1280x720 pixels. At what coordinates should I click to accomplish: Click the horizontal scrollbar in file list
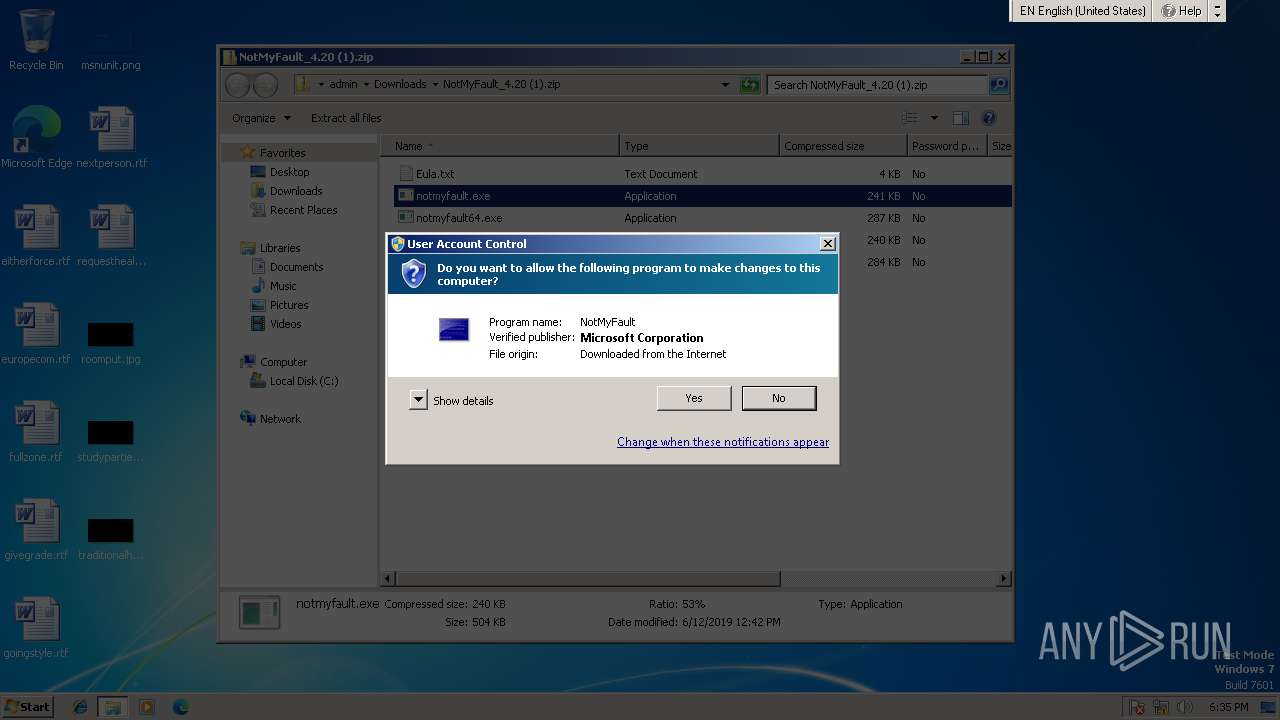[588, 579]
